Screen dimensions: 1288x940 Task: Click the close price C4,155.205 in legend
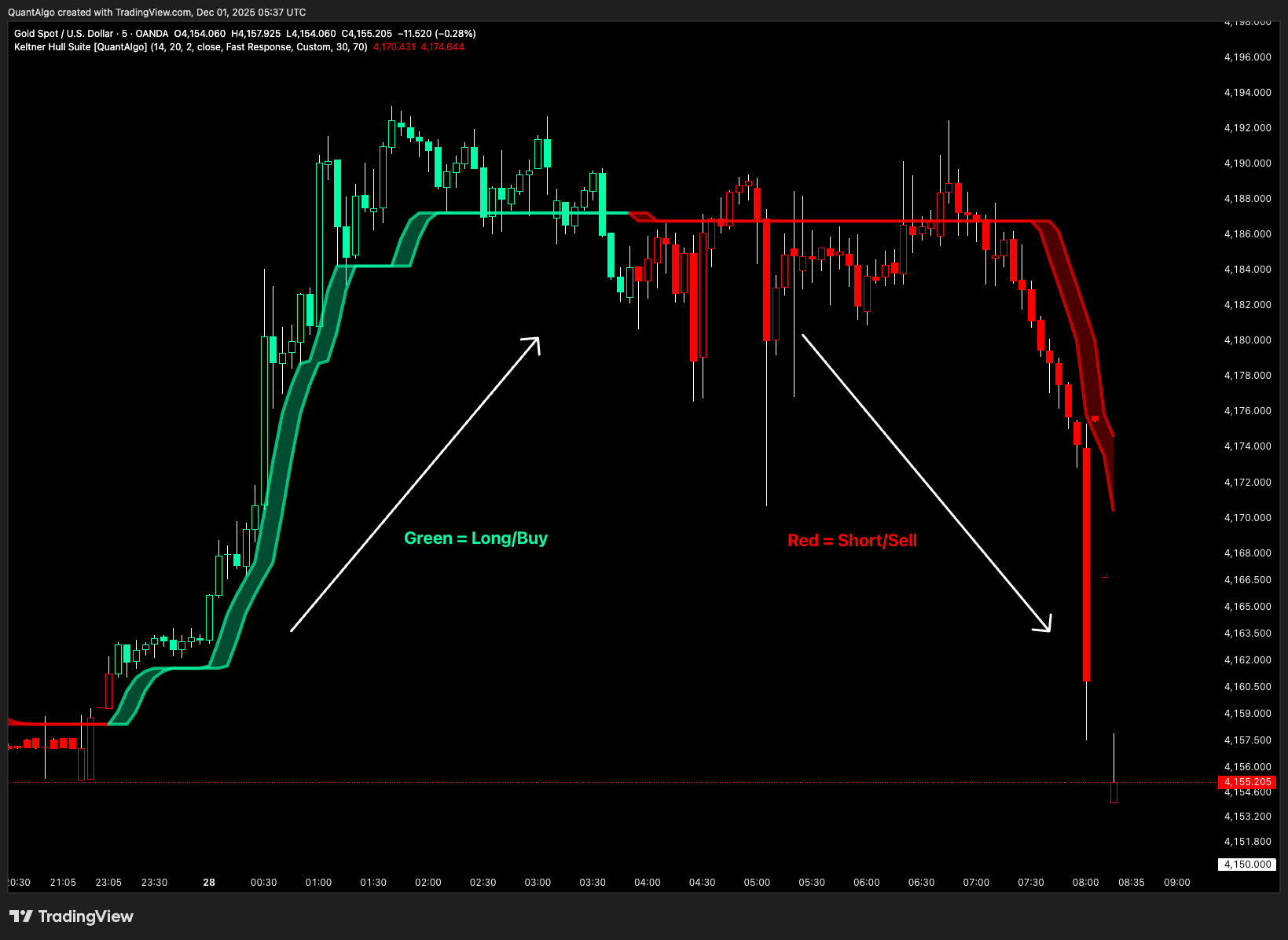coord(366,34)
